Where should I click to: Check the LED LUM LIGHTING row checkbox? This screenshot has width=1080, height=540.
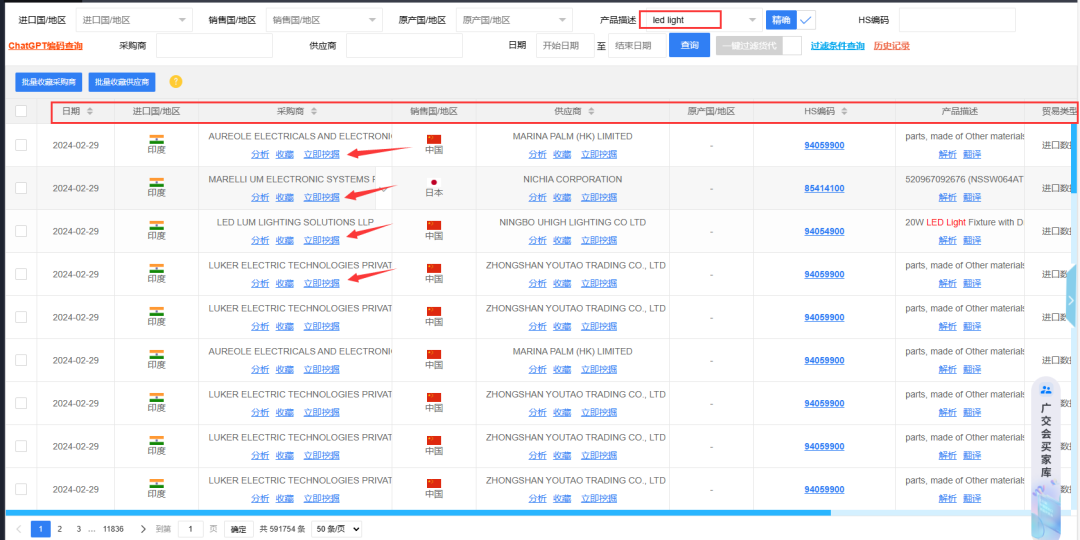[x=21, y=231]
